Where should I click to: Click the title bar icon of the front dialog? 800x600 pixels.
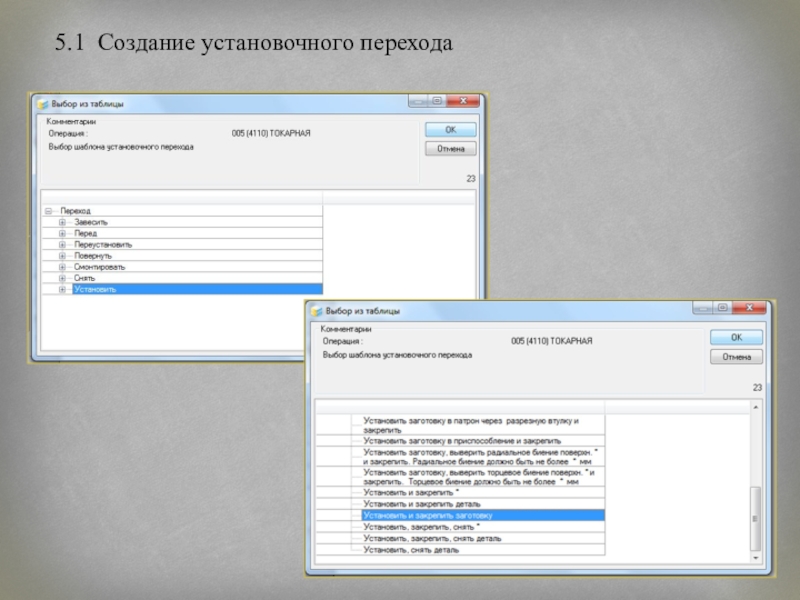pyautogui.click(x=317, y=310)
